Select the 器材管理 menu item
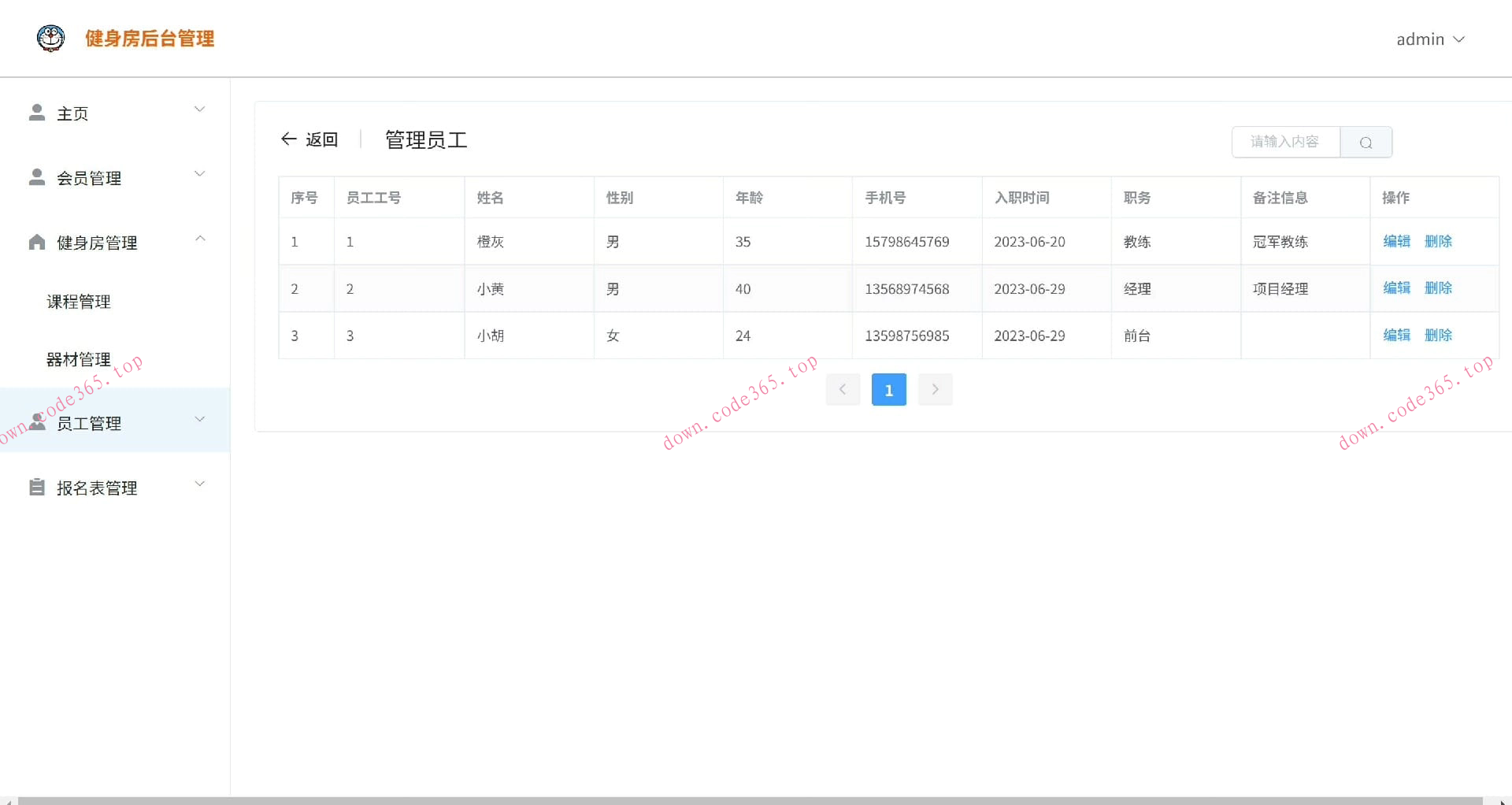Image resolution: width=1512 pixels, height=805 pixels. click(x=76, y=359)
